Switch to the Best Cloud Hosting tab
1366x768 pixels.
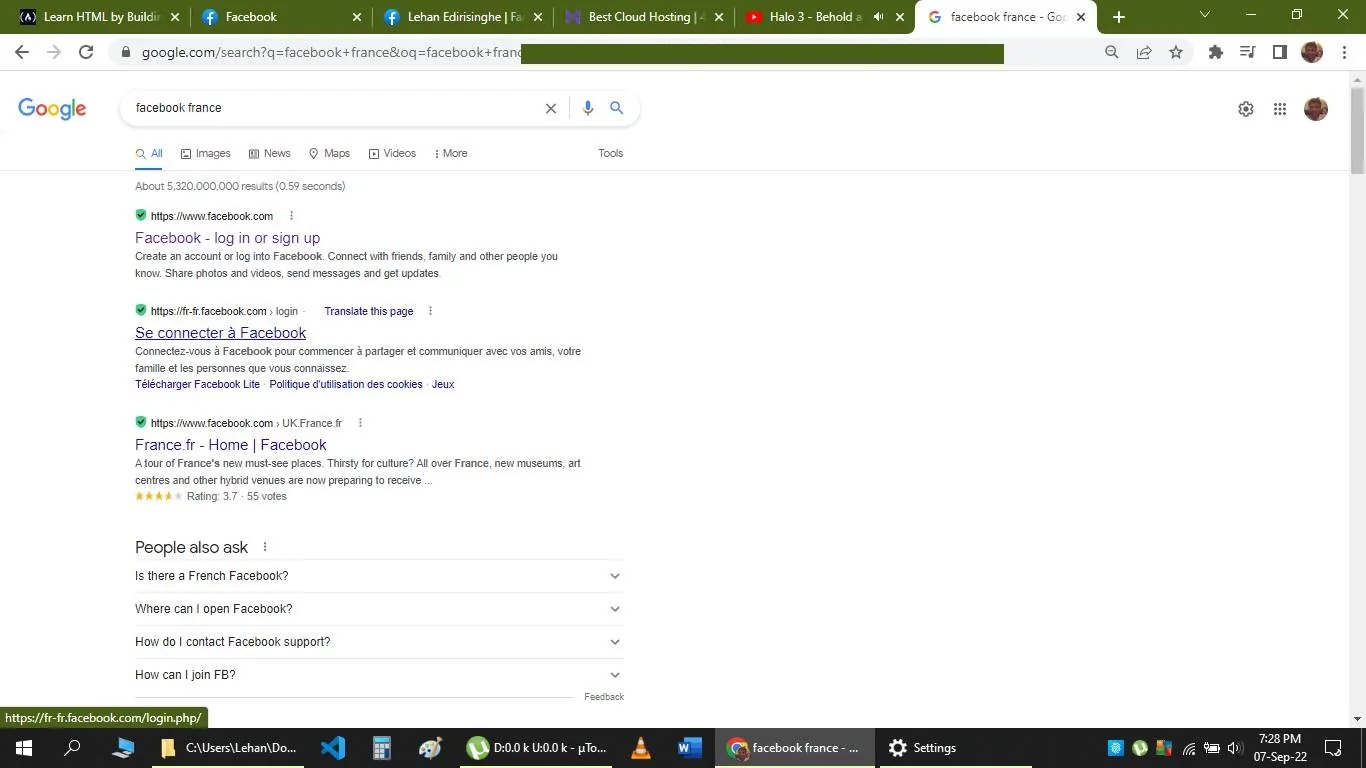tap(642, 17)
